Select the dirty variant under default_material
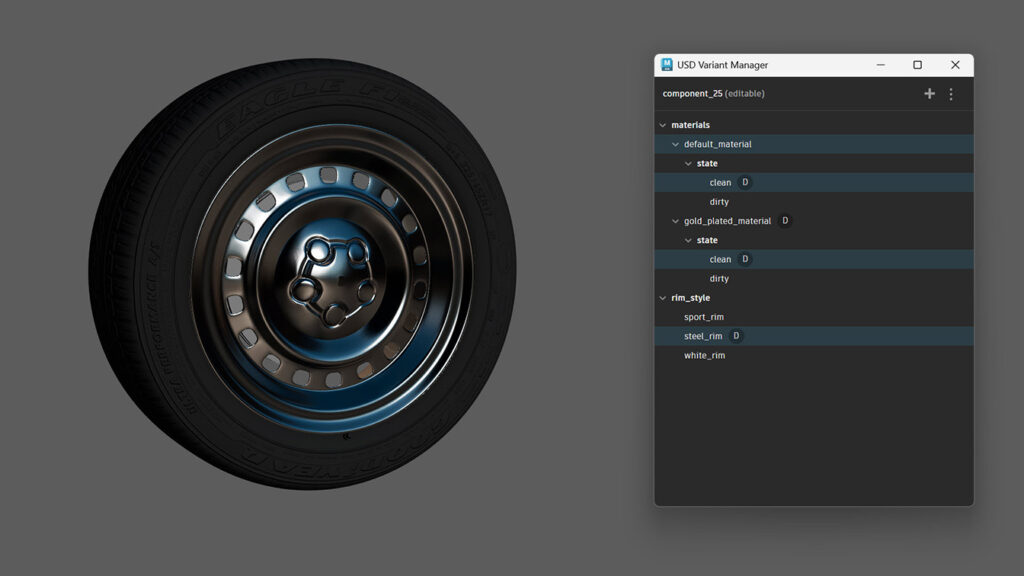 [x=719, y=201]
